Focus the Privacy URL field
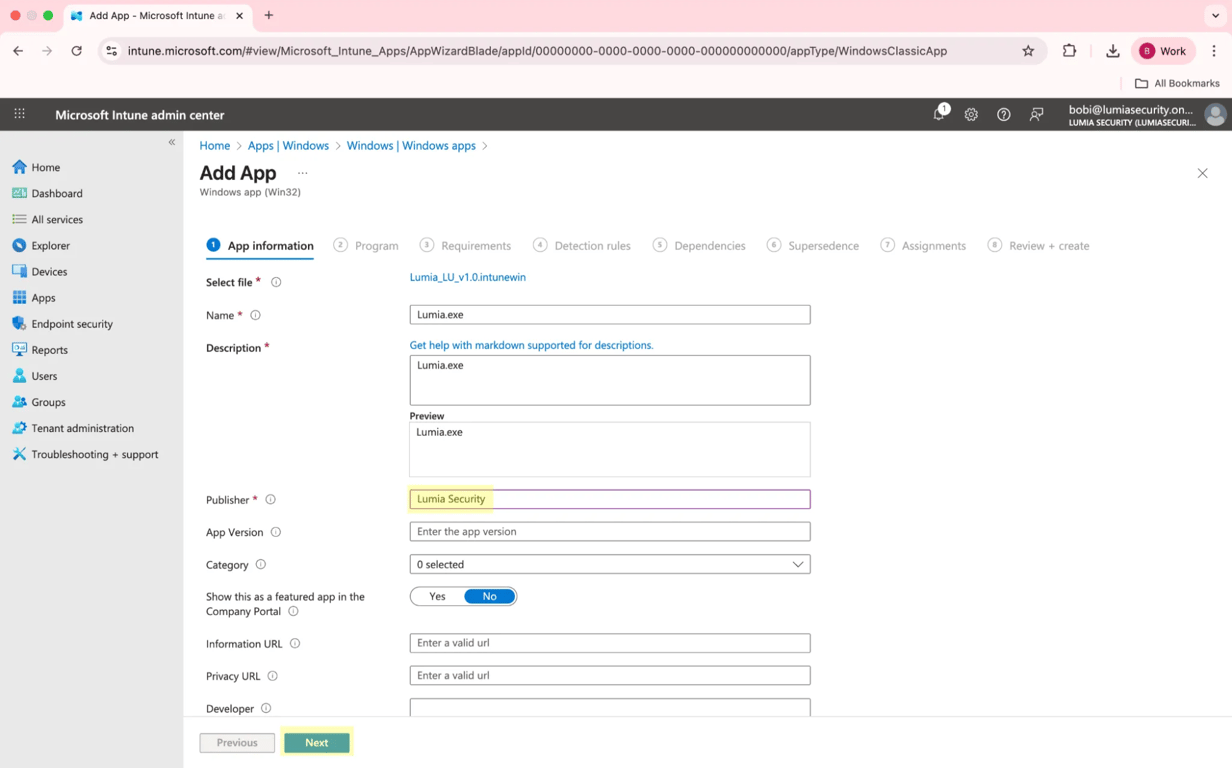Image resolution: width=1232 pixels, height=768 pixels. (x=610, y=675)
